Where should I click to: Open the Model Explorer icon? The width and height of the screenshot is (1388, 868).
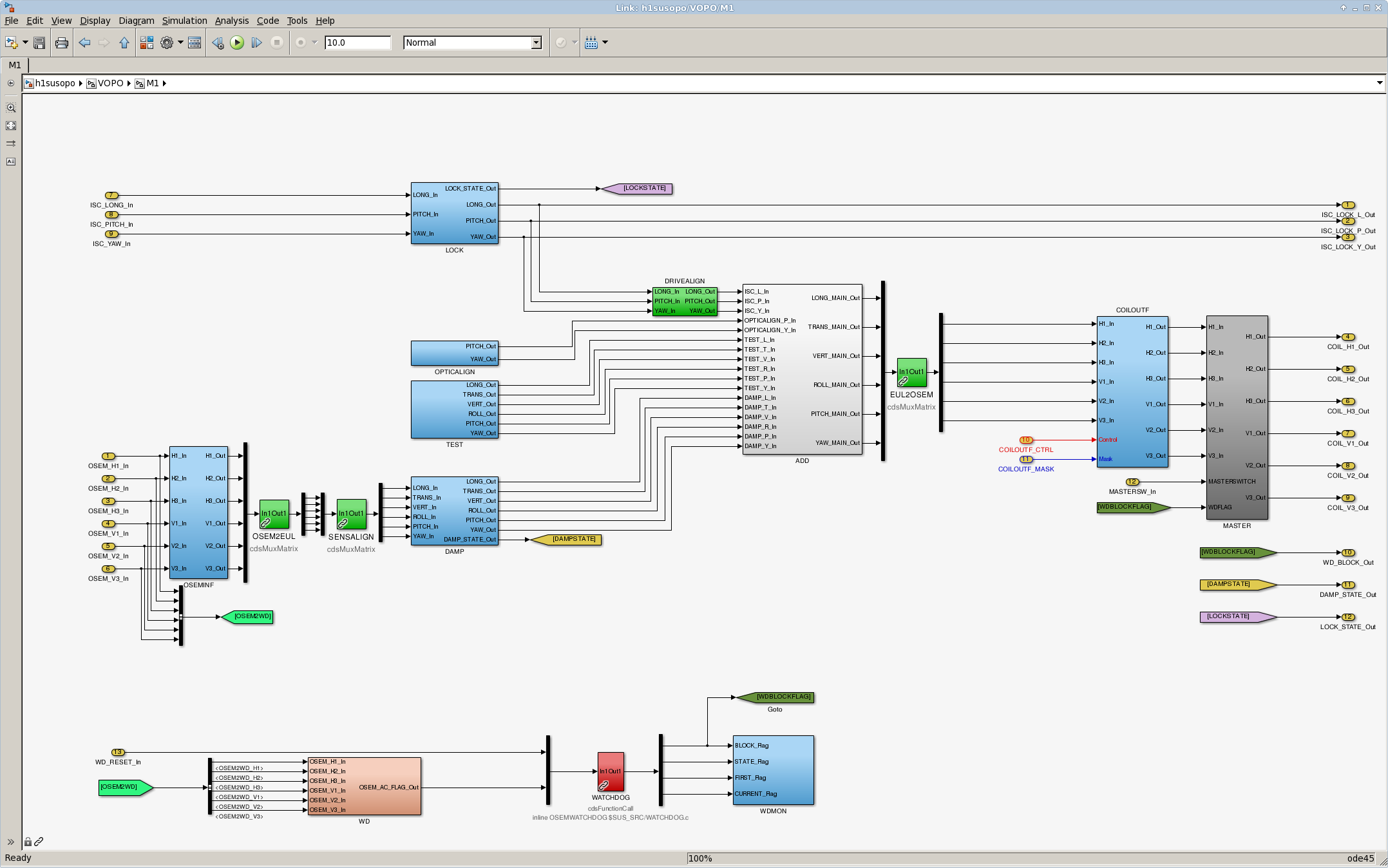pos(195,42)
